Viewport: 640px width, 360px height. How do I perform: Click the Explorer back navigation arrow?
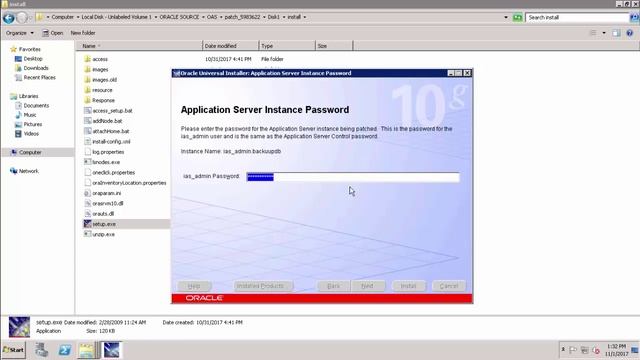[9, 18]
